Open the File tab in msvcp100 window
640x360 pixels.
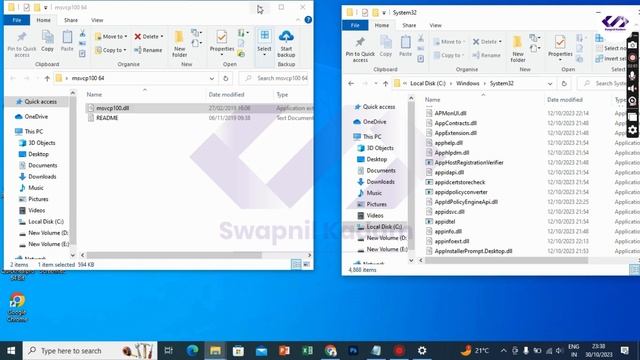17,20
